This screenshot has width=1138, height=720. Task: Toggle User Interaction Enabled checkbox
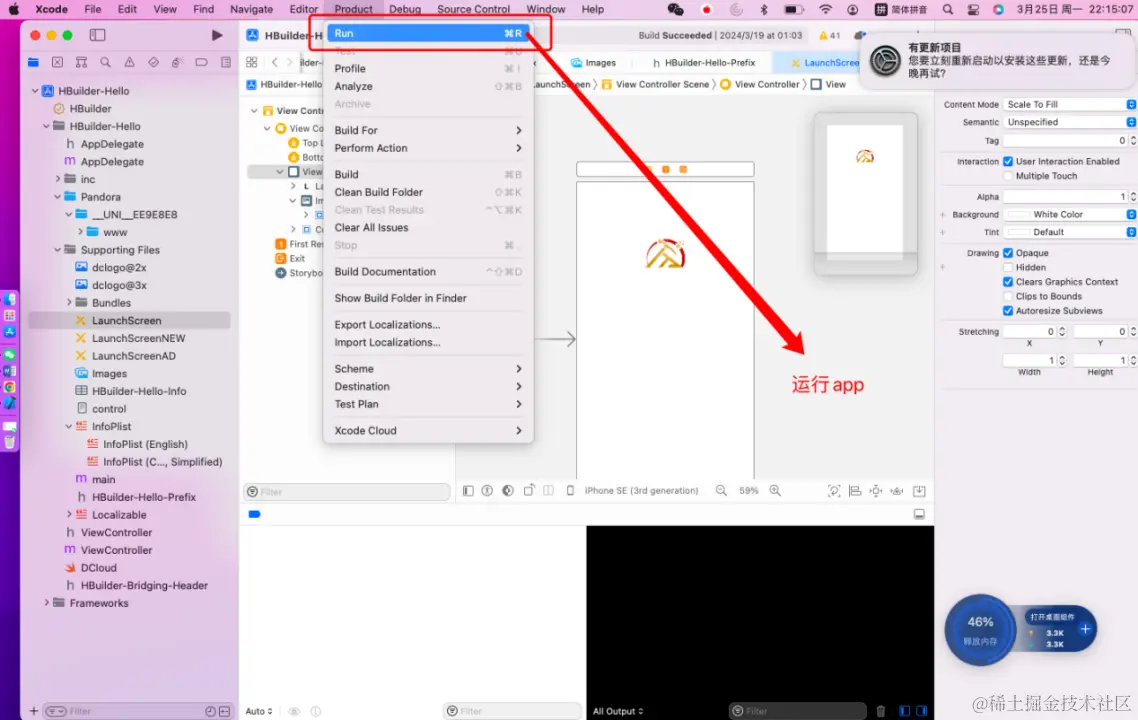tap(1008, 161)
